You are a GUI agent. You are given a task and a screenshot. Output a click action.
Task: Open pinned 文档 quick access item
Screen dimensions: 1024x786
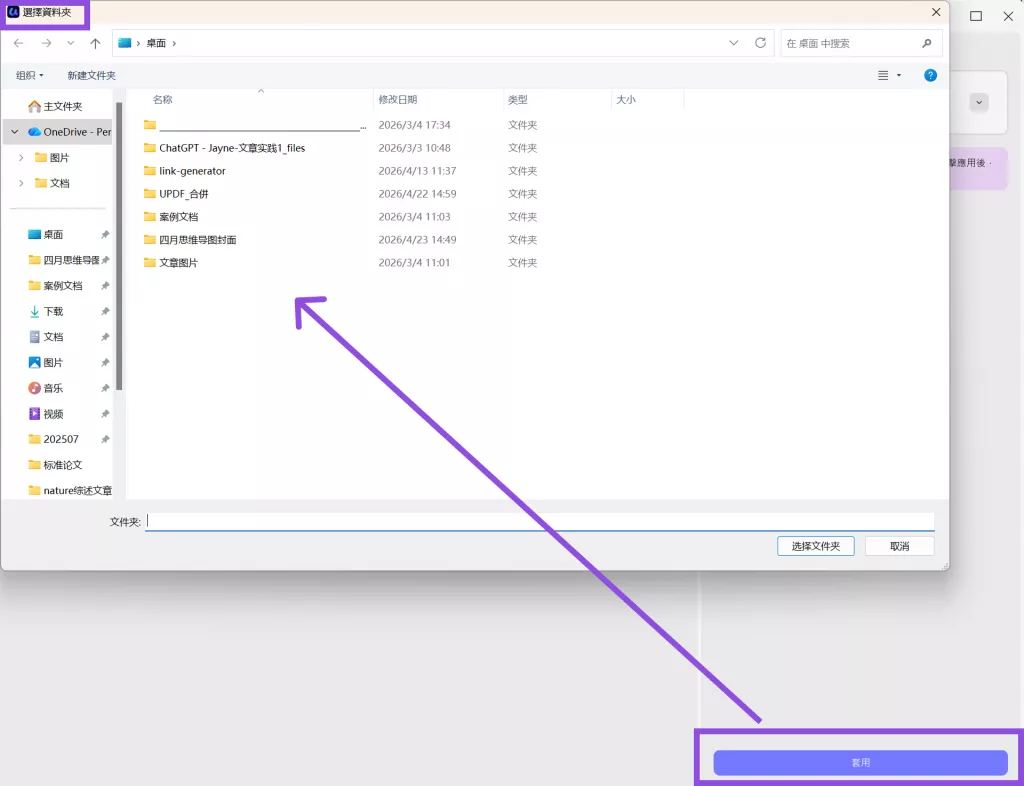point(46,337)
